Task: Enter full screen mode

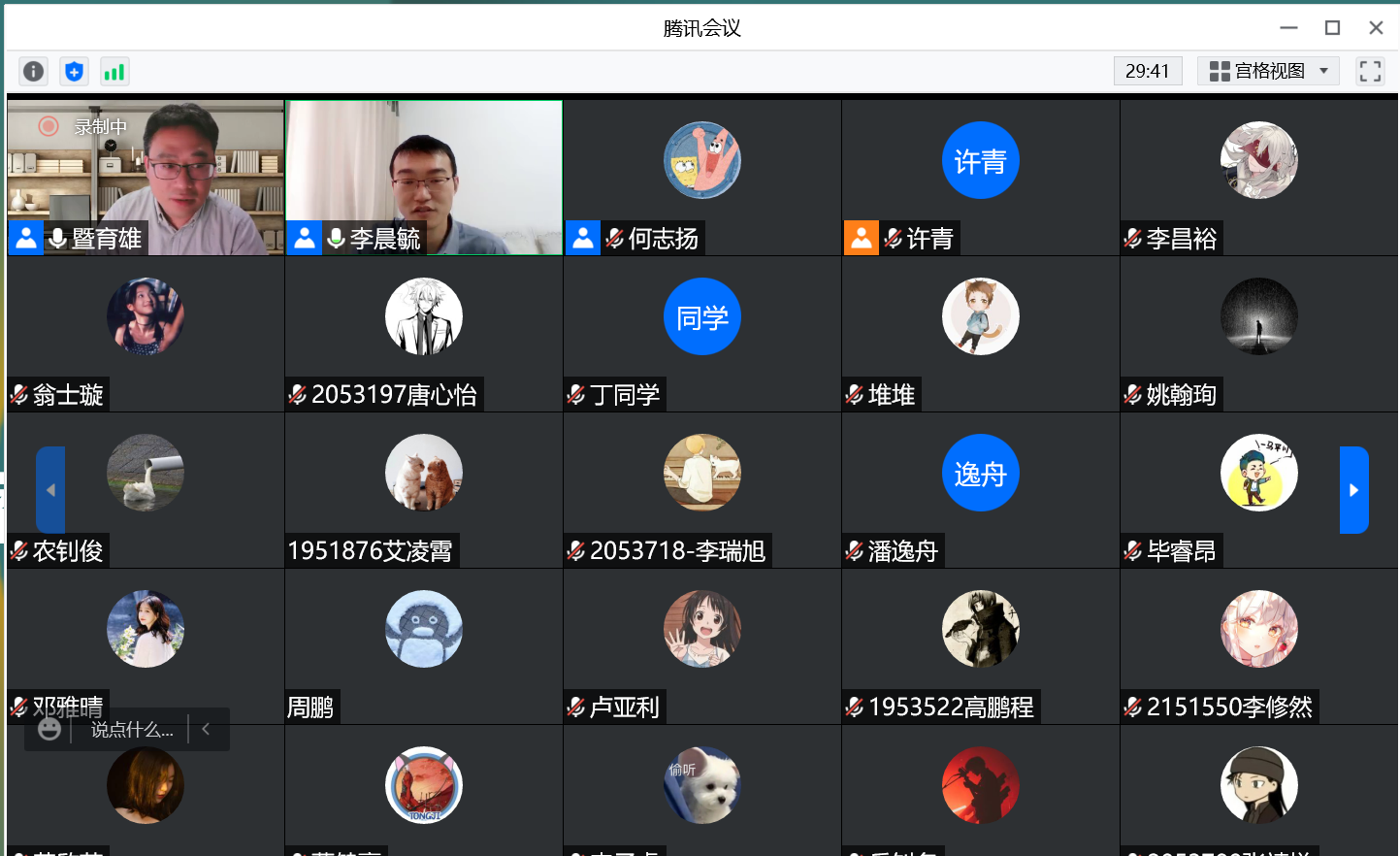Action: click(x=1370, y=71)
